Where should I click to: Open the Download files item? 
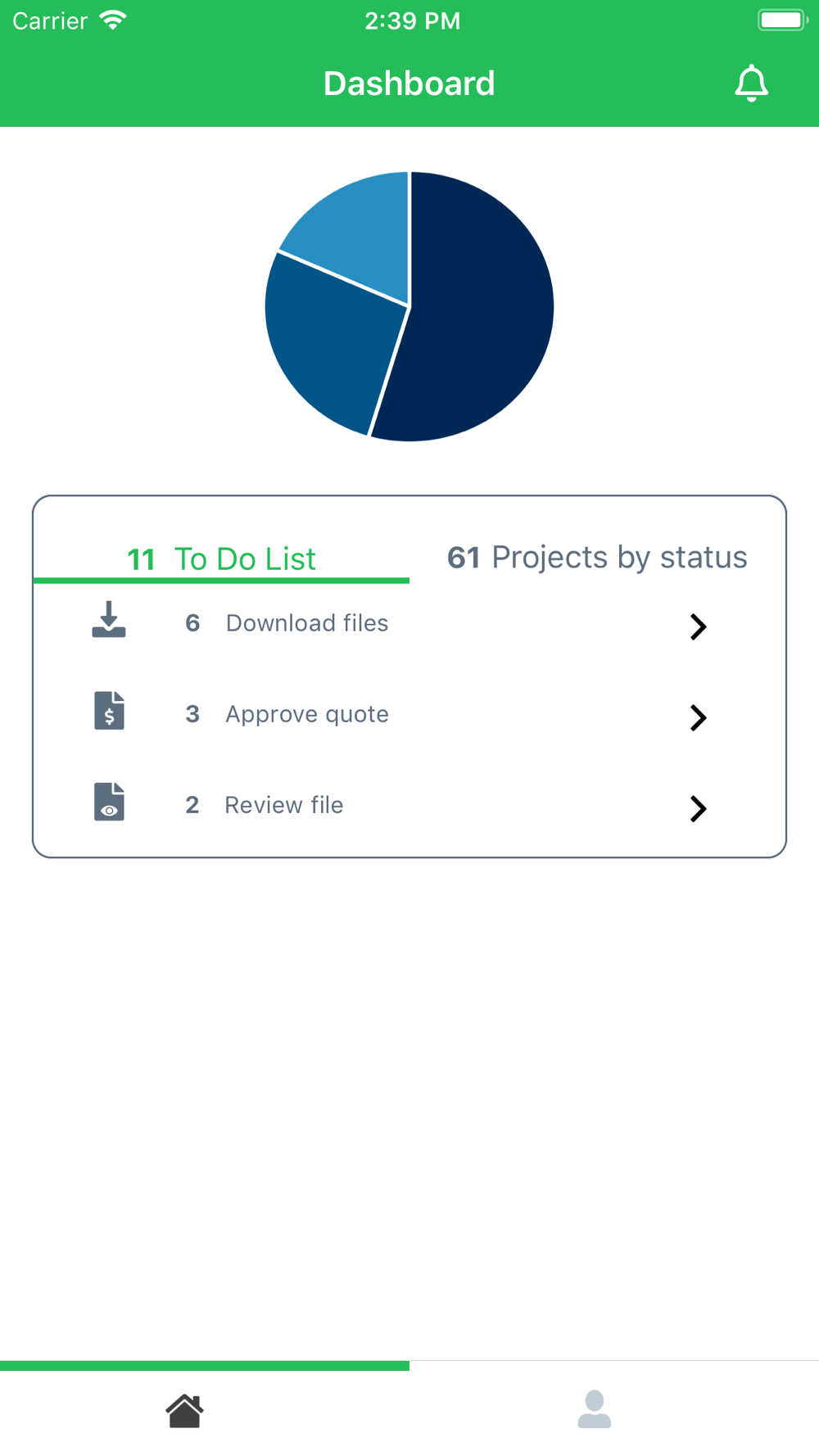click(409, 623)
